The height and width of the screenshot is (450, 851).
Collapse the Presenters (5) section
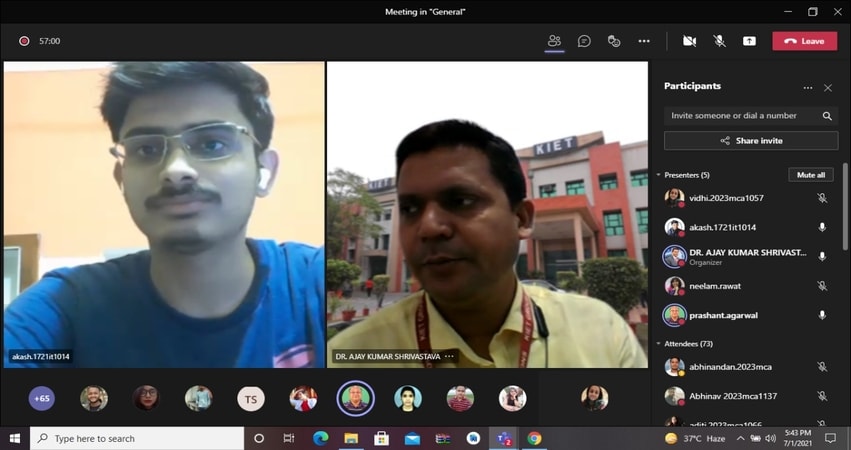[659, 175]
